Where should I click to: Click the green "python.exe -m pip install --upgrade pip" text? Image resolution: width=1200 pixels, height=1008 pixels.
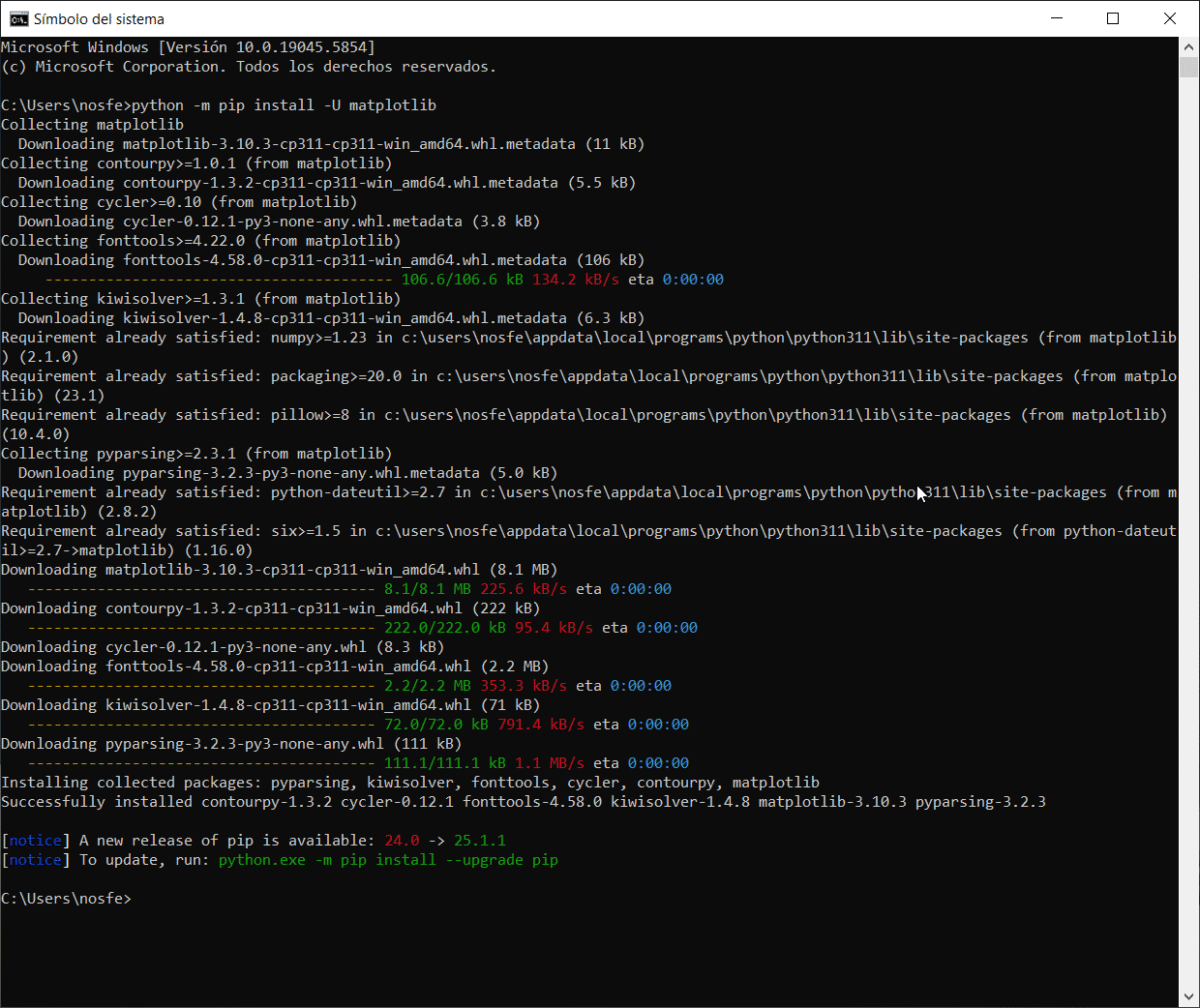(388, 860)
